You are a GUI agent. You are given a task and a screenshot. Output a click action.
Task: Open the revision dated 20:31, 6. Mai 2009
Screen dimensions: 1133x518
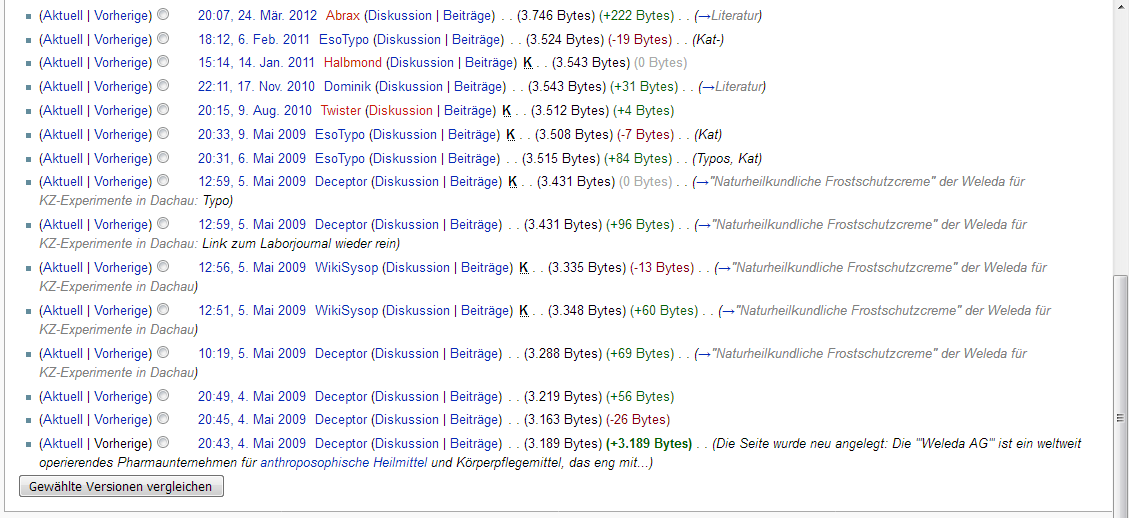point(252,159)
